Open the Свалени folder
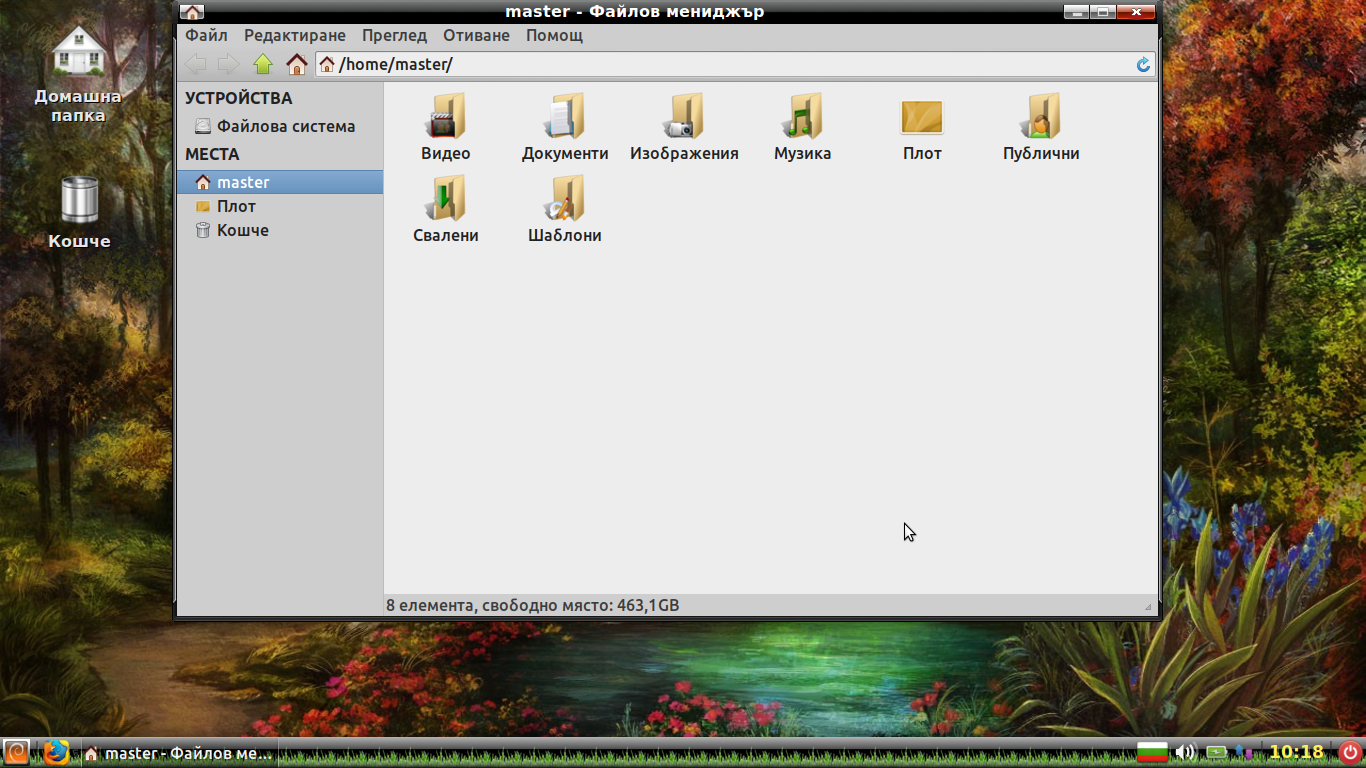The width and height of the screenshot is (1366, 768). coord(445,209)
